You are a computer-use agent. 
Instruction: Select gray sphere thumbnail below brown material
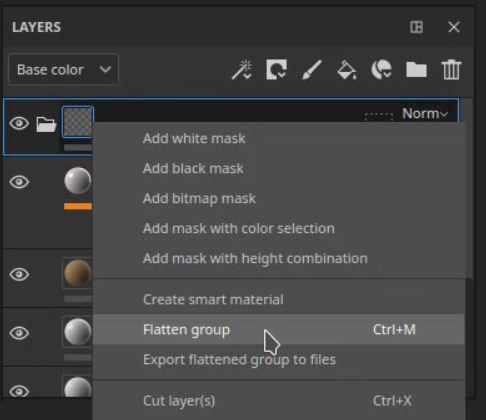coord(78,332)
